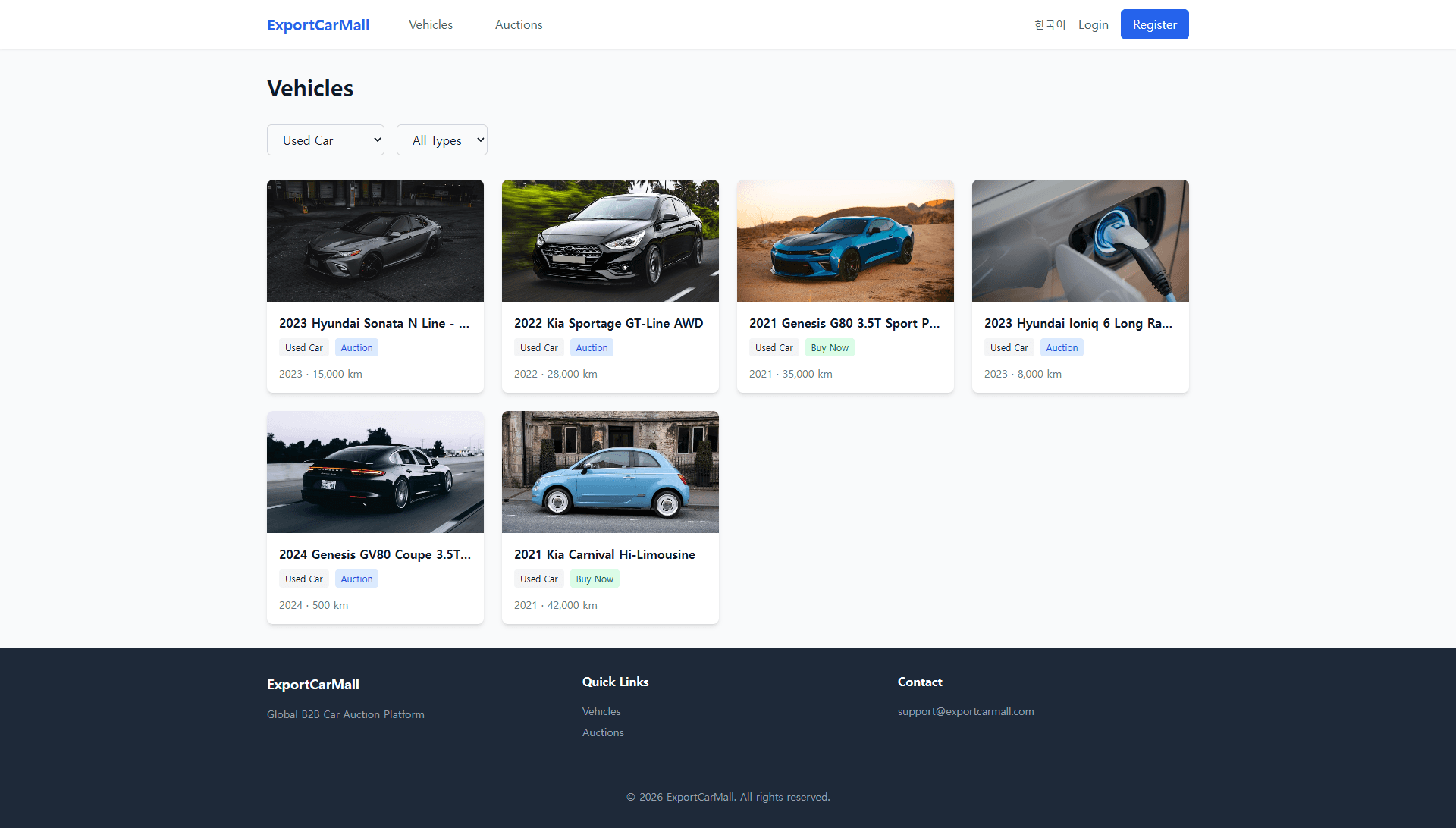Open the Kia Sportage GT-Line thumbnail

610,240
